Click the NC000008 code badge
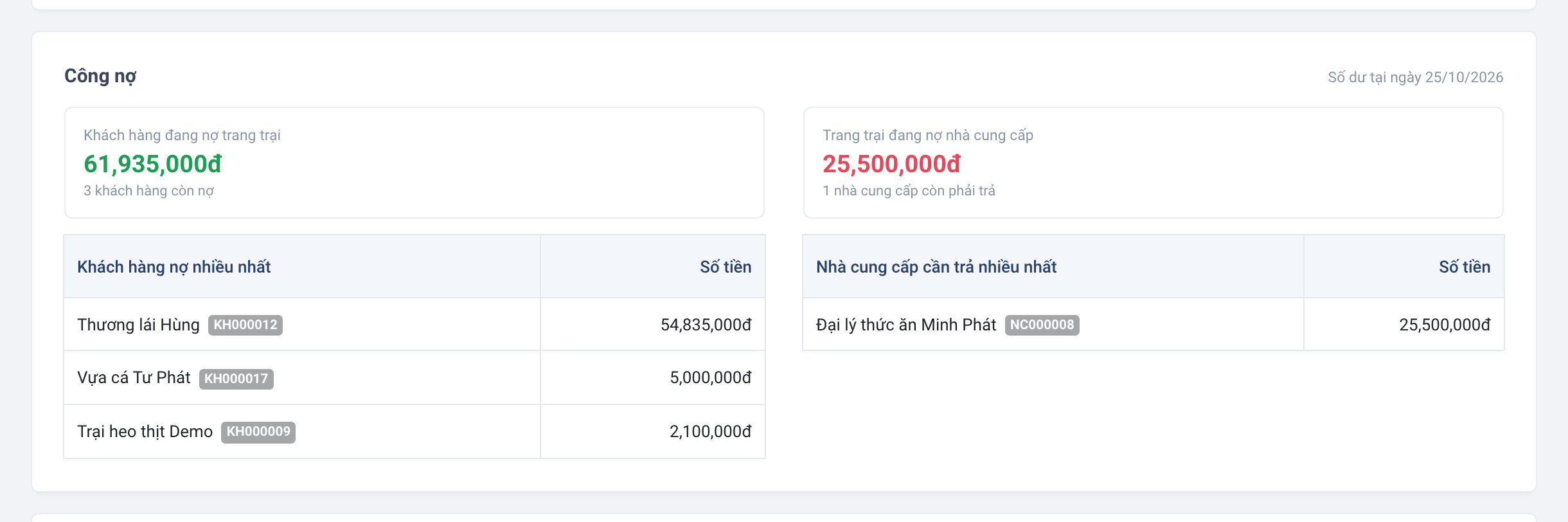This screenshot has width=1568, height=522. 1042,325
